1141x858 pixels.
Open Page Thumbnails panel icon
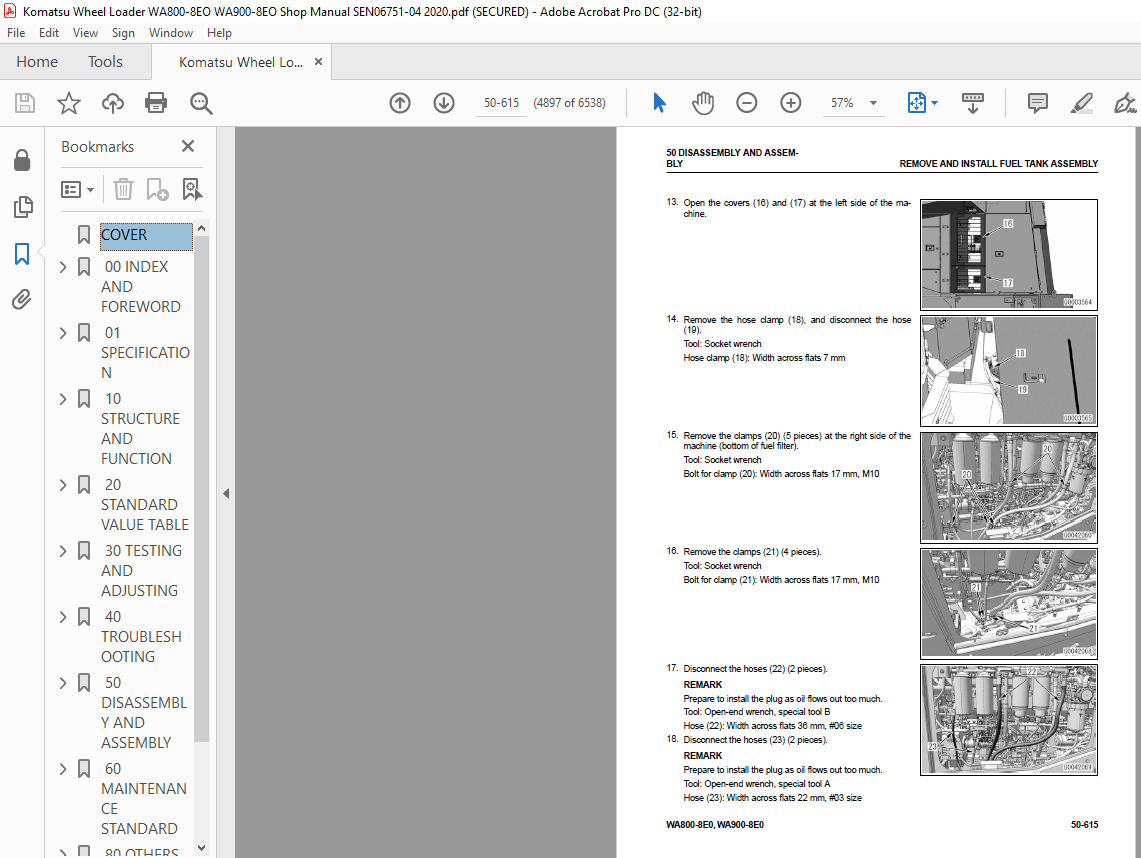tap(23, 207)
